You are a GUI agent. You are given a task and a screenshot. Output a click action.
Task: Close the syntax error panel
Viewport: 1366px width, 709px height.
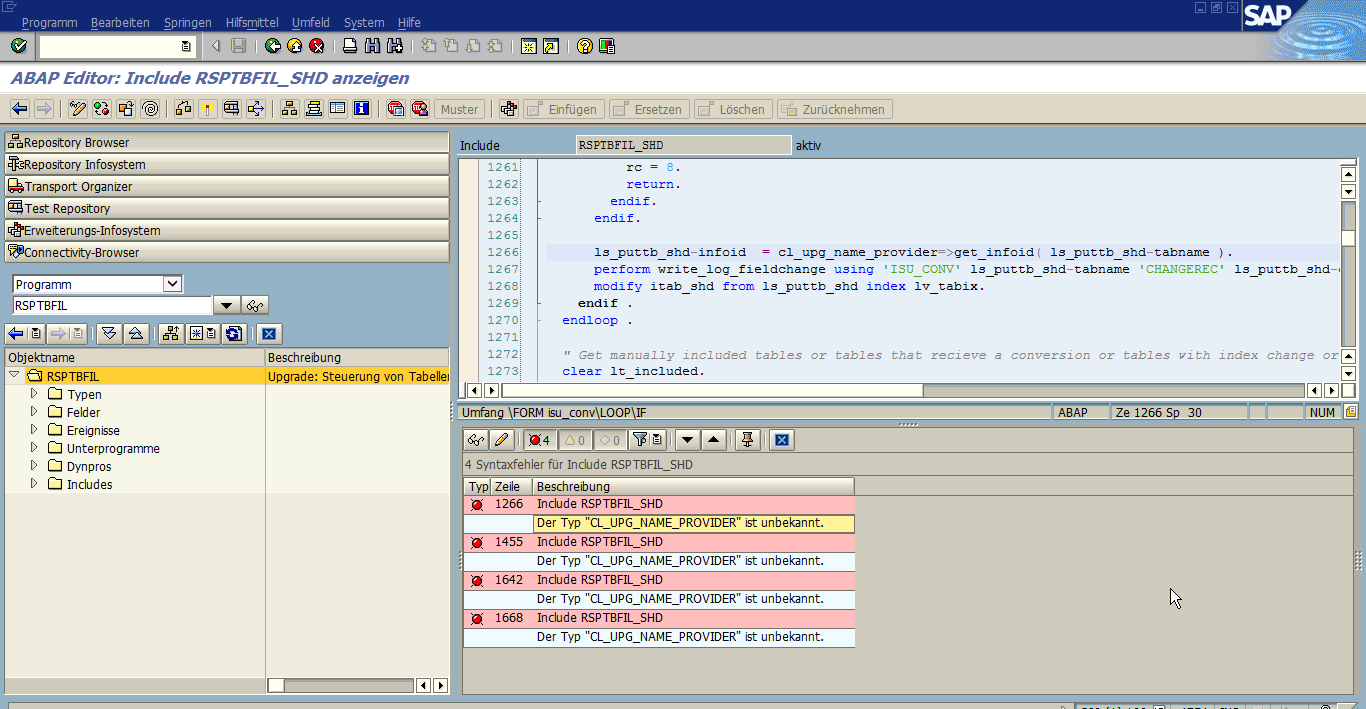tap(782, 440)
